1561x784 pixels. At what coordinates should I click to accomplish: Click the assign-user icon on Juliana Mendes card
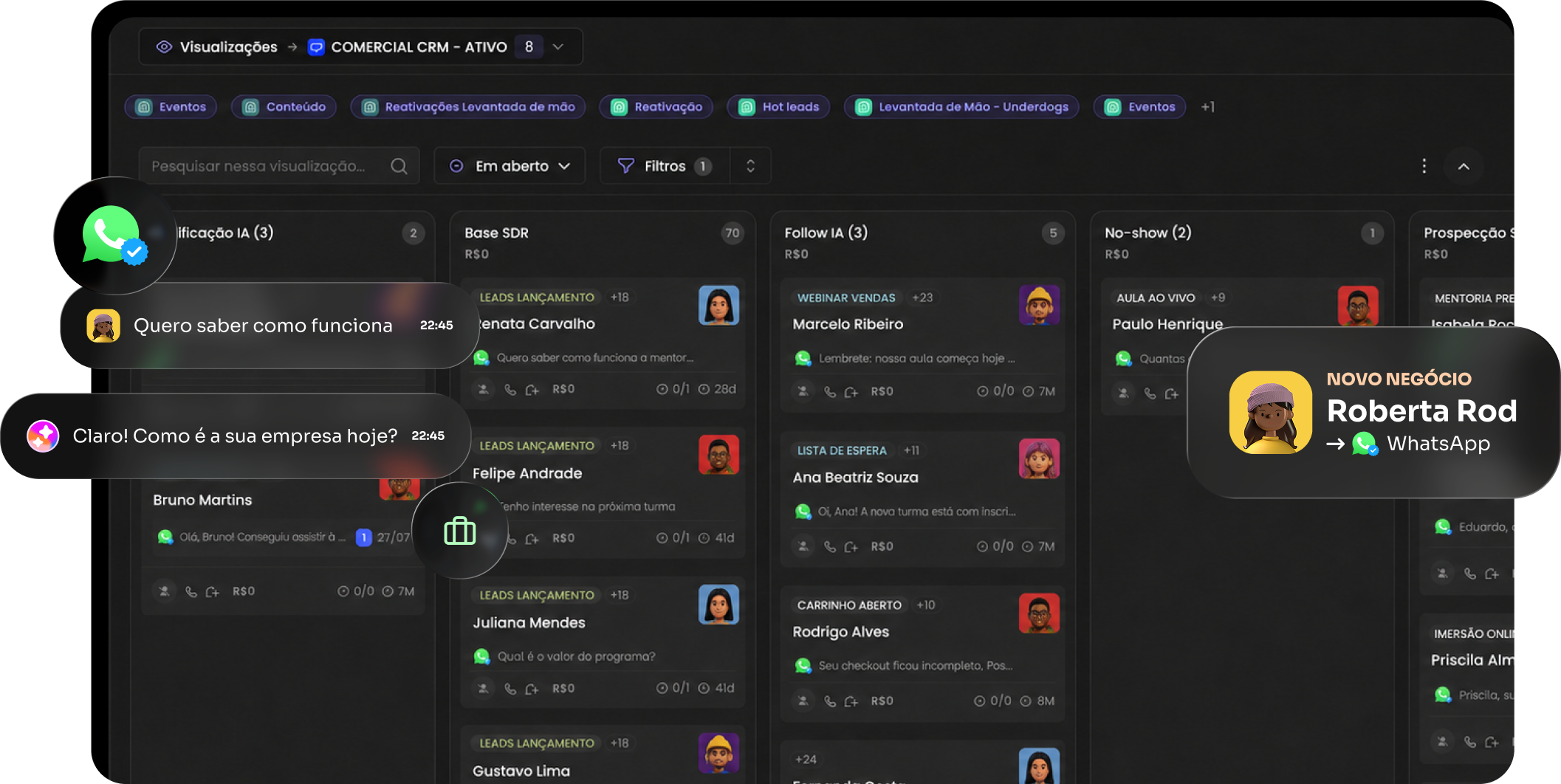coord(483,688)
